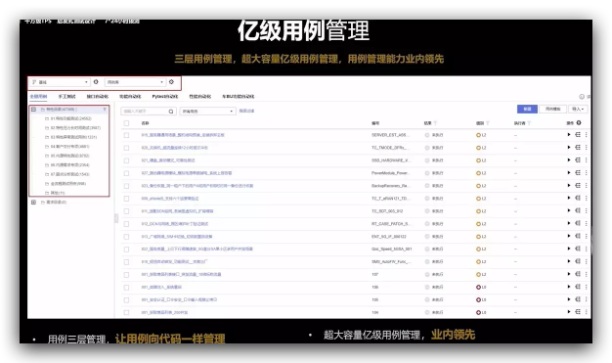Switch to the 手工测试 tab

(x=67, y=96)
